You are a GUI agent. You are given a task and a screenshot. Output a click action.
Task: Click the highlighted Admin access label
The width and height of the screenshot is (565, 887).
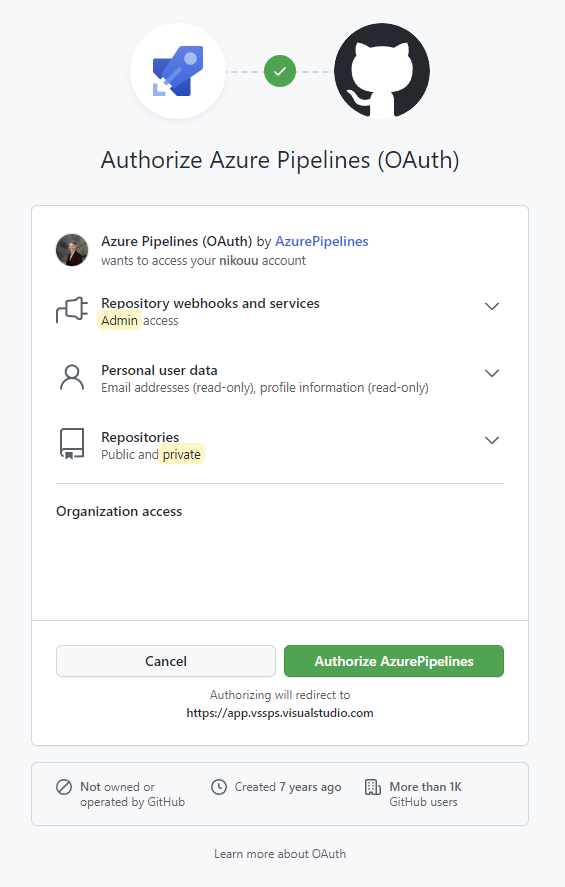coord(119,320)
